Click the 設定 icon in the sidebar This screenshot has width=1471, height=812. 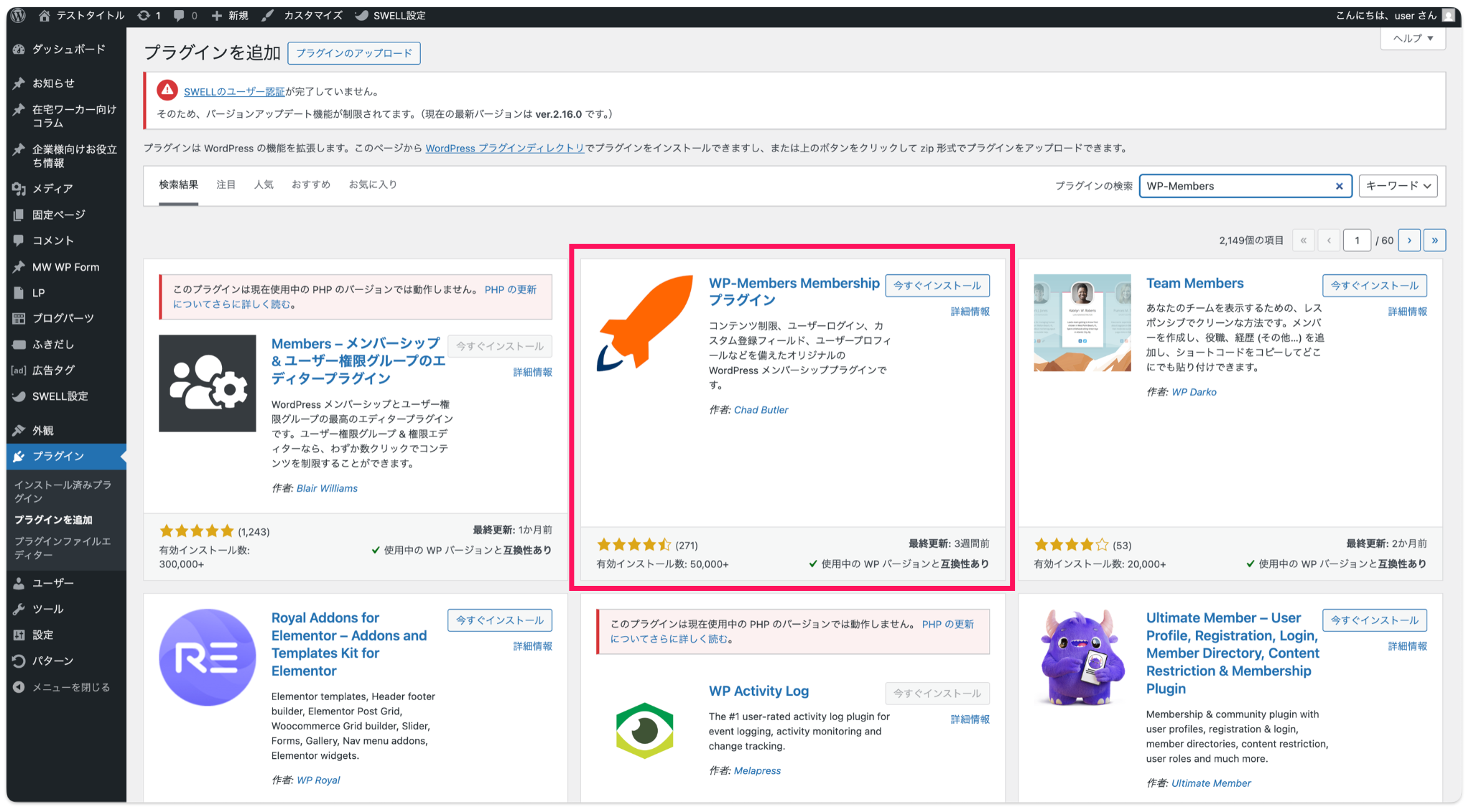[x=19, y=635]
